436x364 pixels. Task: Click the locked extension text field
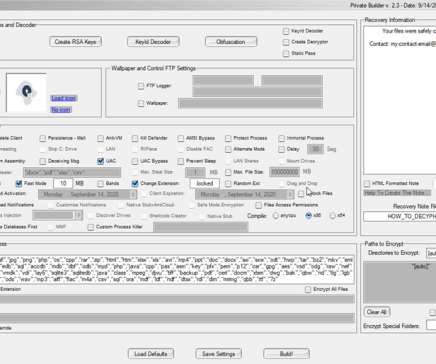pyautogui.click(x=205, y=183)
